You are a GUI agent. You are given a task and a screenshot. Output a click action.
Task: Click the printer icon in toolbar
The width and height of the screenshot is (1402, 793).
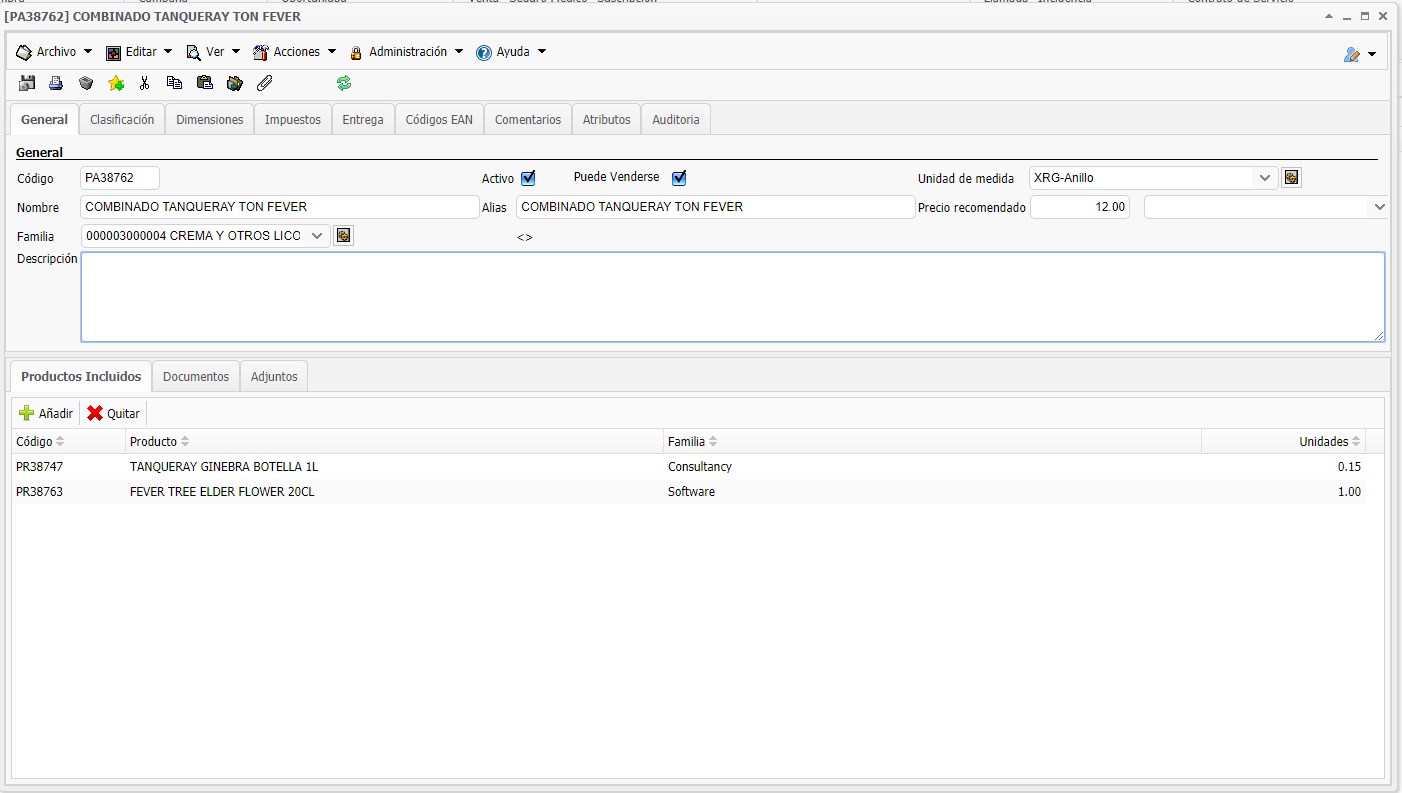click(x=56, y=83)
